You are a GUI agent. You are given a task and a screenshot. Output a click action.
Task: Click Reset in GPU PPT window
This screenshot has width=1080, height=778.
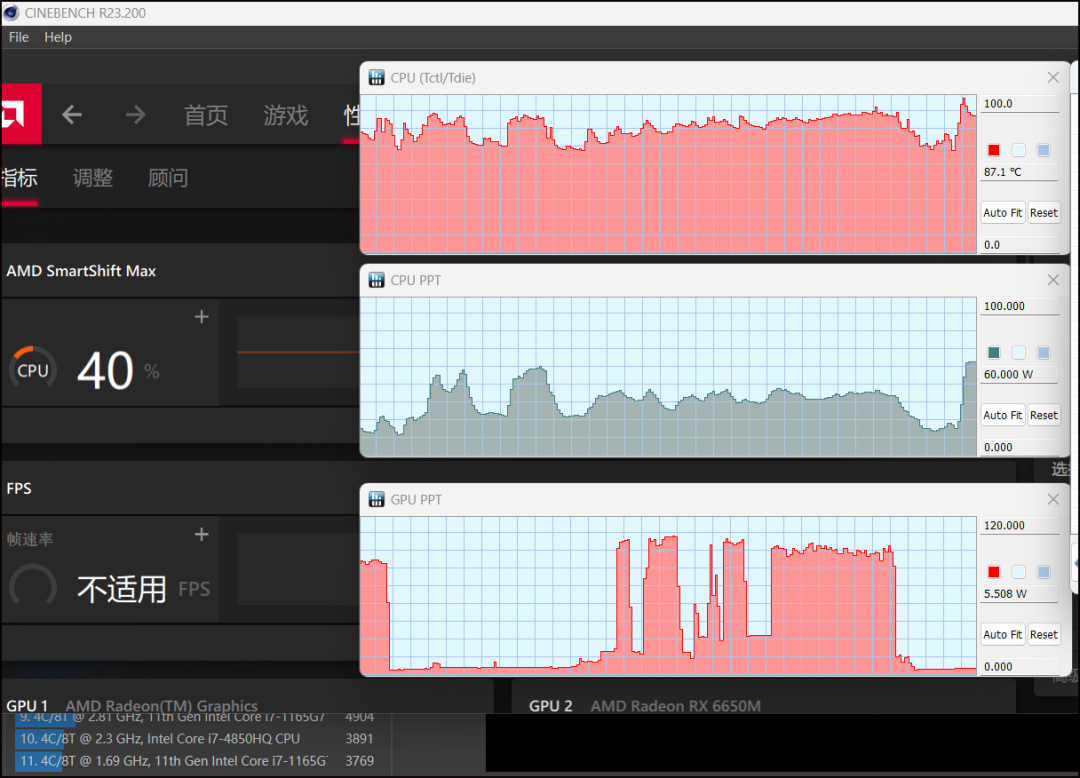pos(1043,634)
